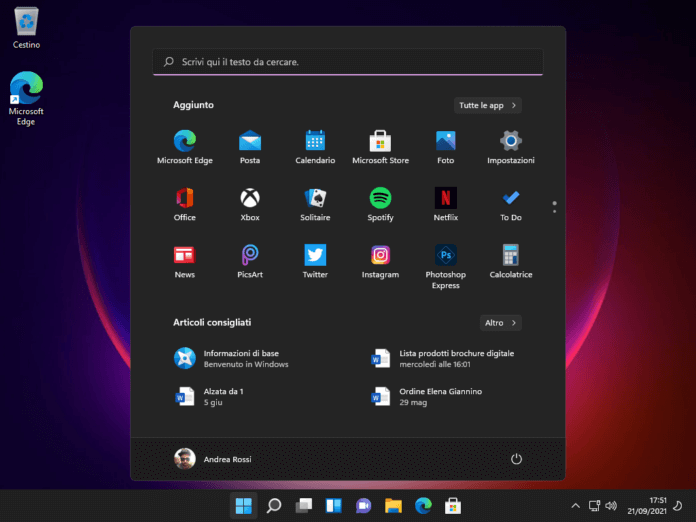The image size is (696, 522).
Task: Open Task View on the taskbar
Action: tap(304, 506)
